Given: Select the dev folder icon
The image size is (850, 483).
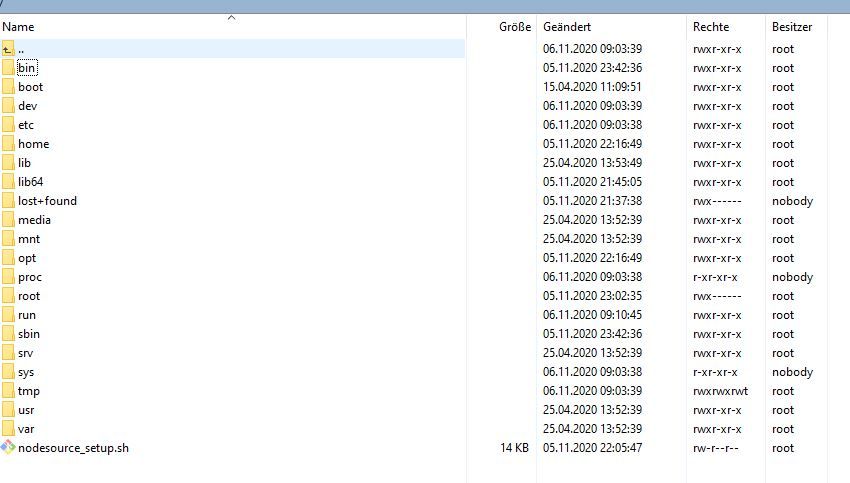Looking at the screenshot, I should click(x=8, y=106).
